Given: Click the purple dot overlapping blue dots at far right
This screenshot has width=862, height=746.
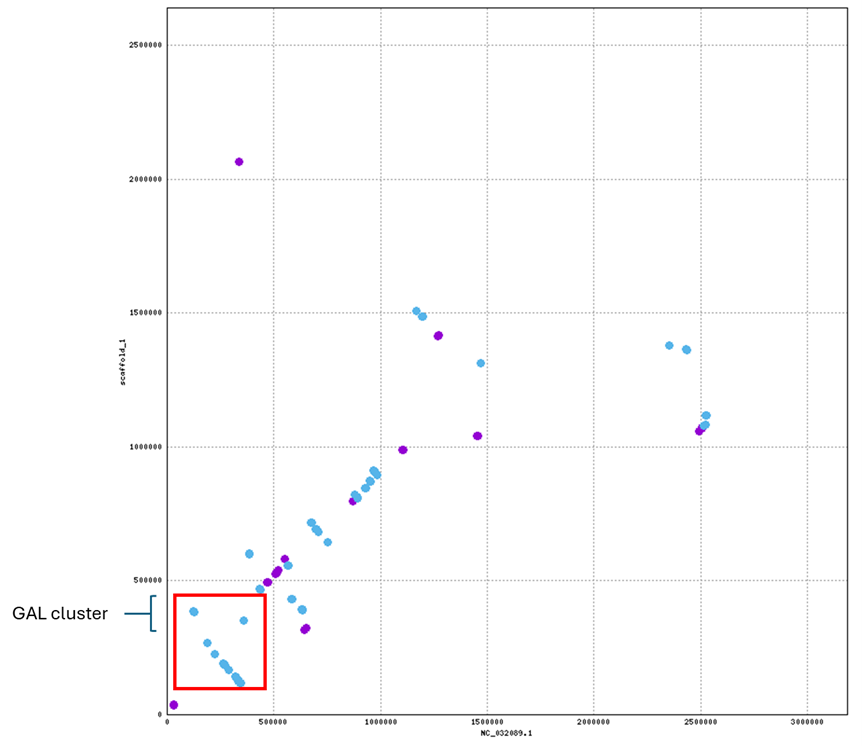Looking at the screenshot, I should point(699,429).
